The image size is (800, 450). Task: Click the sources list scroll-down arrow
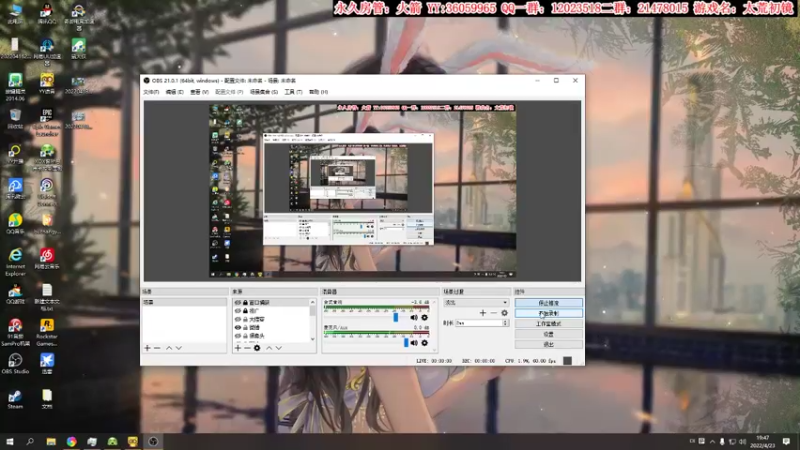313,339
